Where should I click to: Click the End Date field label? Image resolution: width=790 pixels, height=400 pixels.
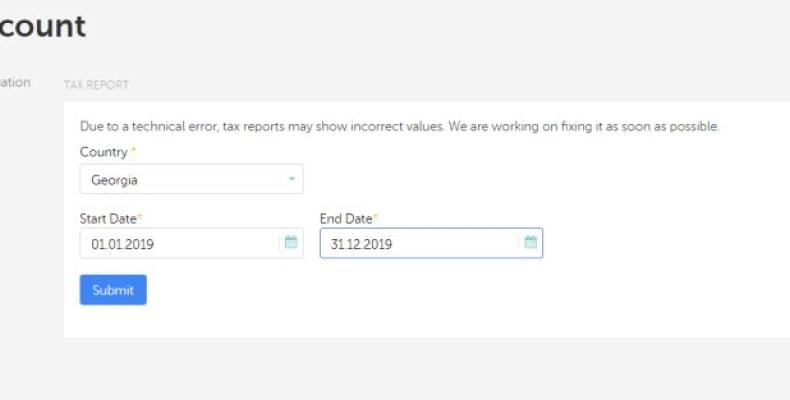(x=345, y=218)
